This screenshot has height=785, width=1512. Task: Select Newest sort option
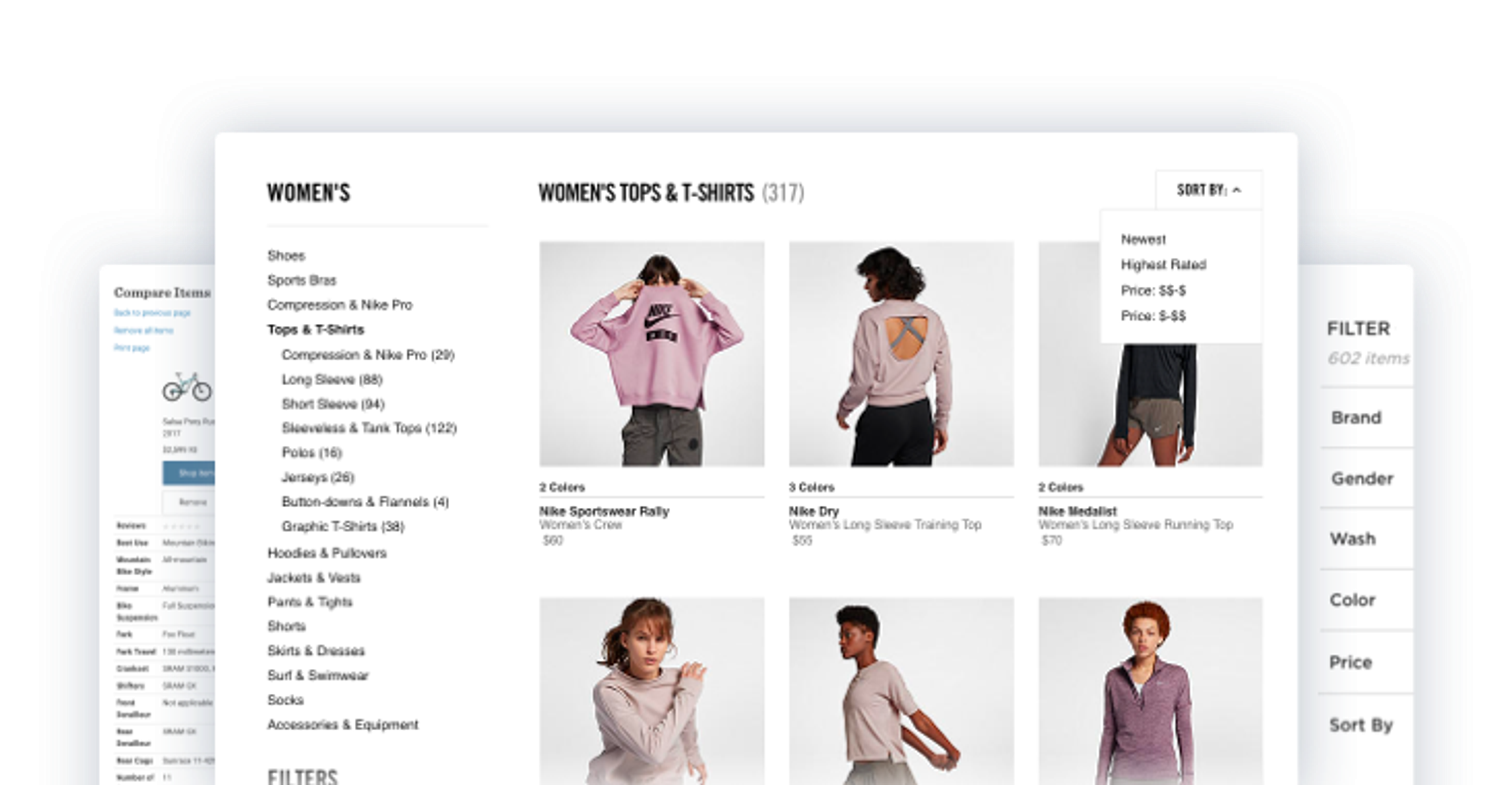point(1143,239)
